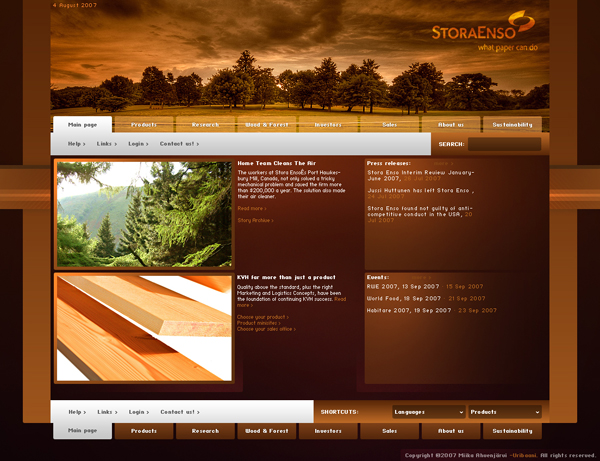Select Wood & Forest in footer navigation
600x461 pixels.
267,431
